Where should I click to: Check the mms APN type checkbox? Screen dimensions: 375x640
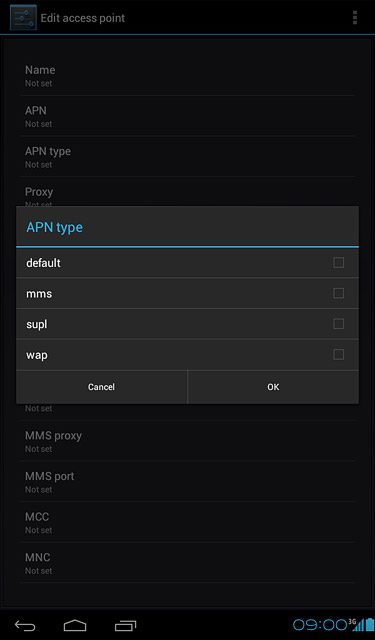[338, 293]
